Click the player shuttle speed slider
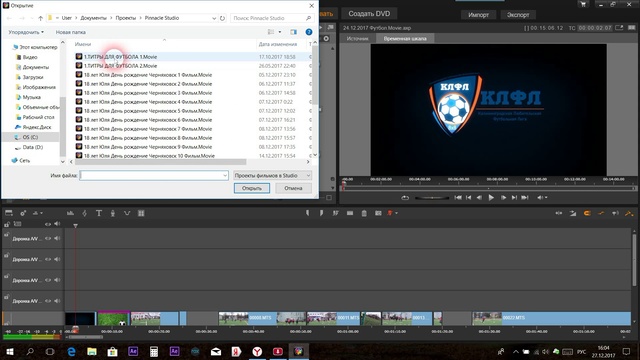640x360 pixels. point(432,198)
